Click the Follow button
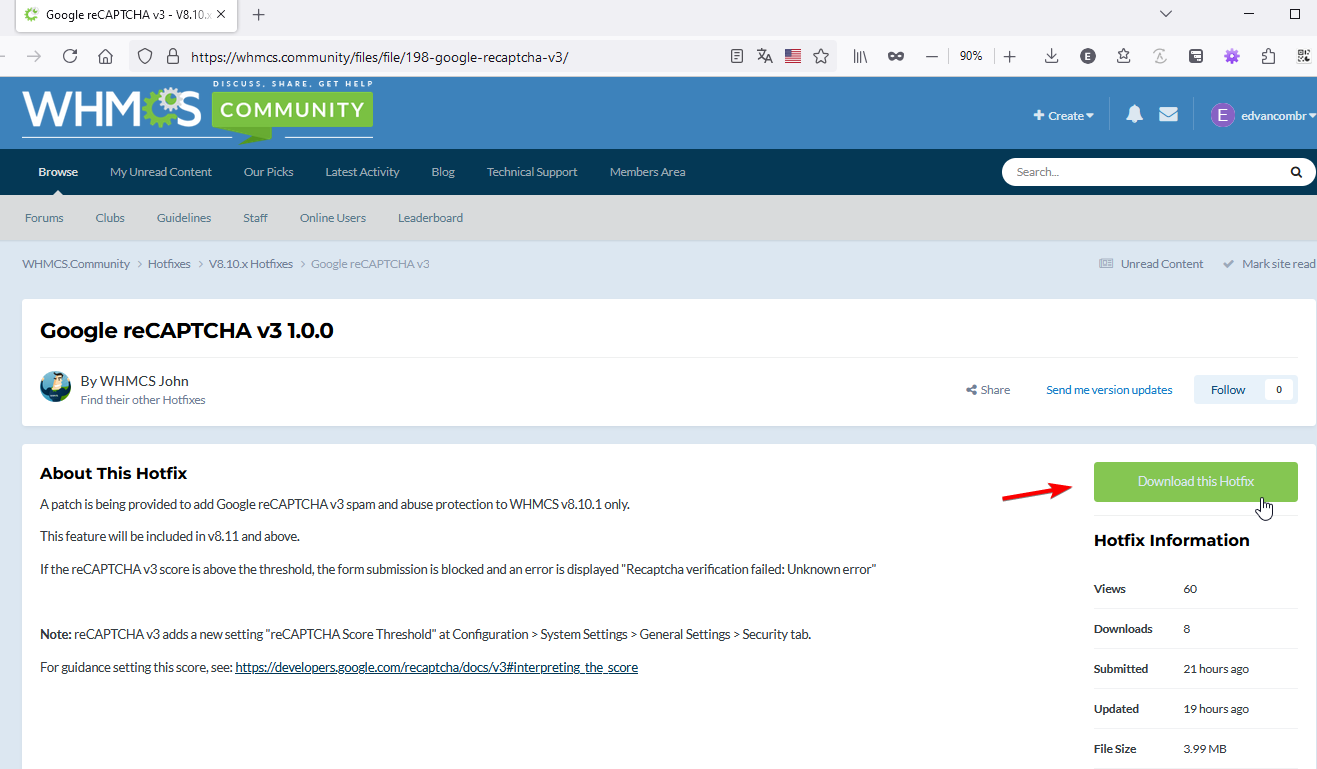This screenshot has height=769, width=1317. (x=1228, y=390)
